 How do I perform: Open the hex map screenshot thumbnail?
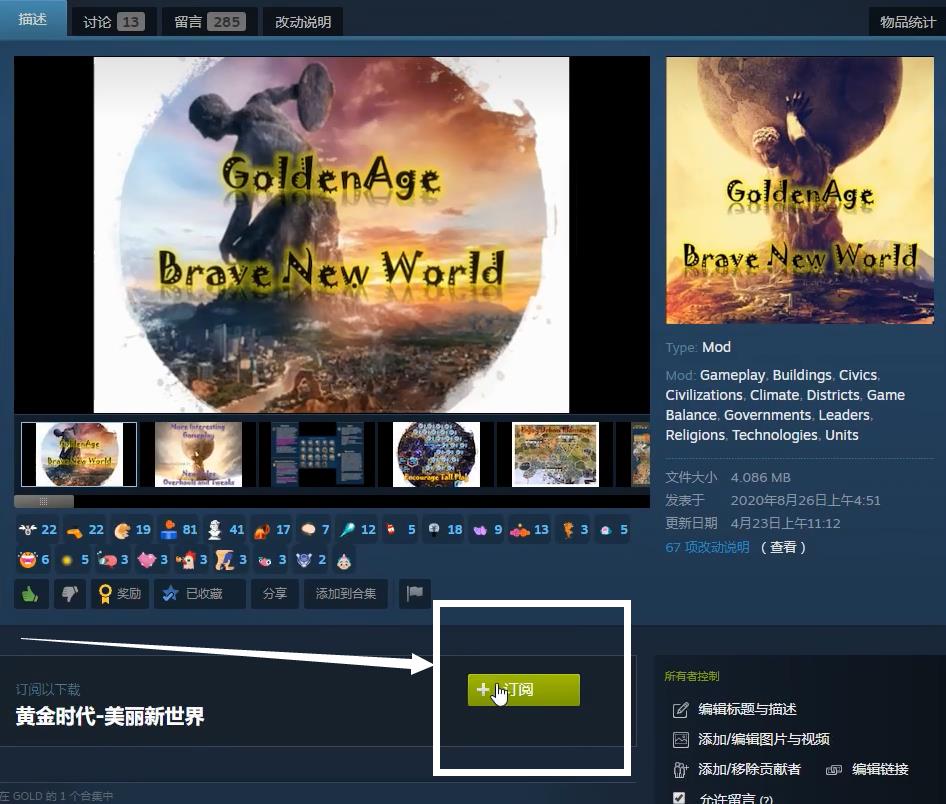tap(555, 454)
